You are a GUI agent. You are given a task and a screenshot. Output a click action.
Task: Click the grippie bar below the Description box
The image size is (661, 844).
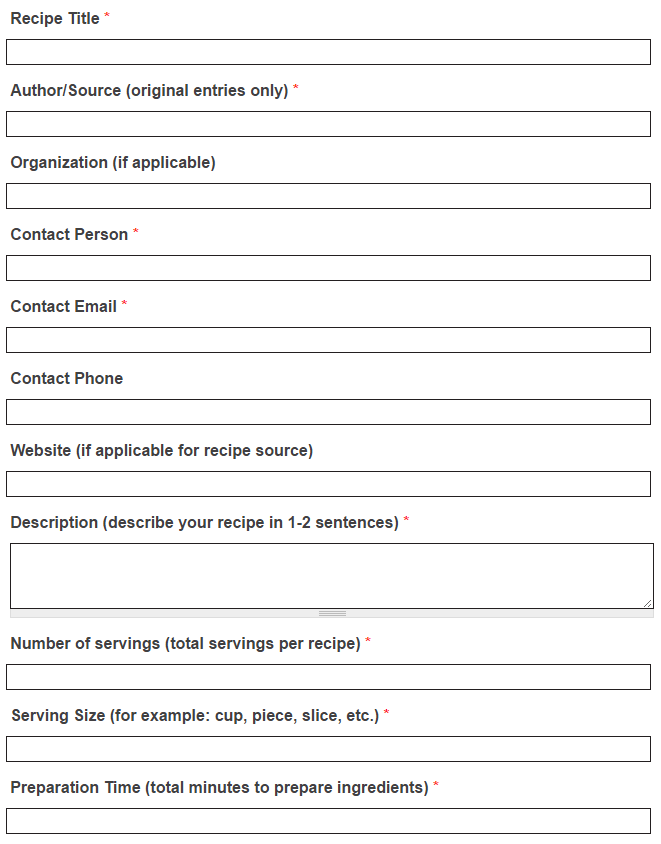[332, 613]
